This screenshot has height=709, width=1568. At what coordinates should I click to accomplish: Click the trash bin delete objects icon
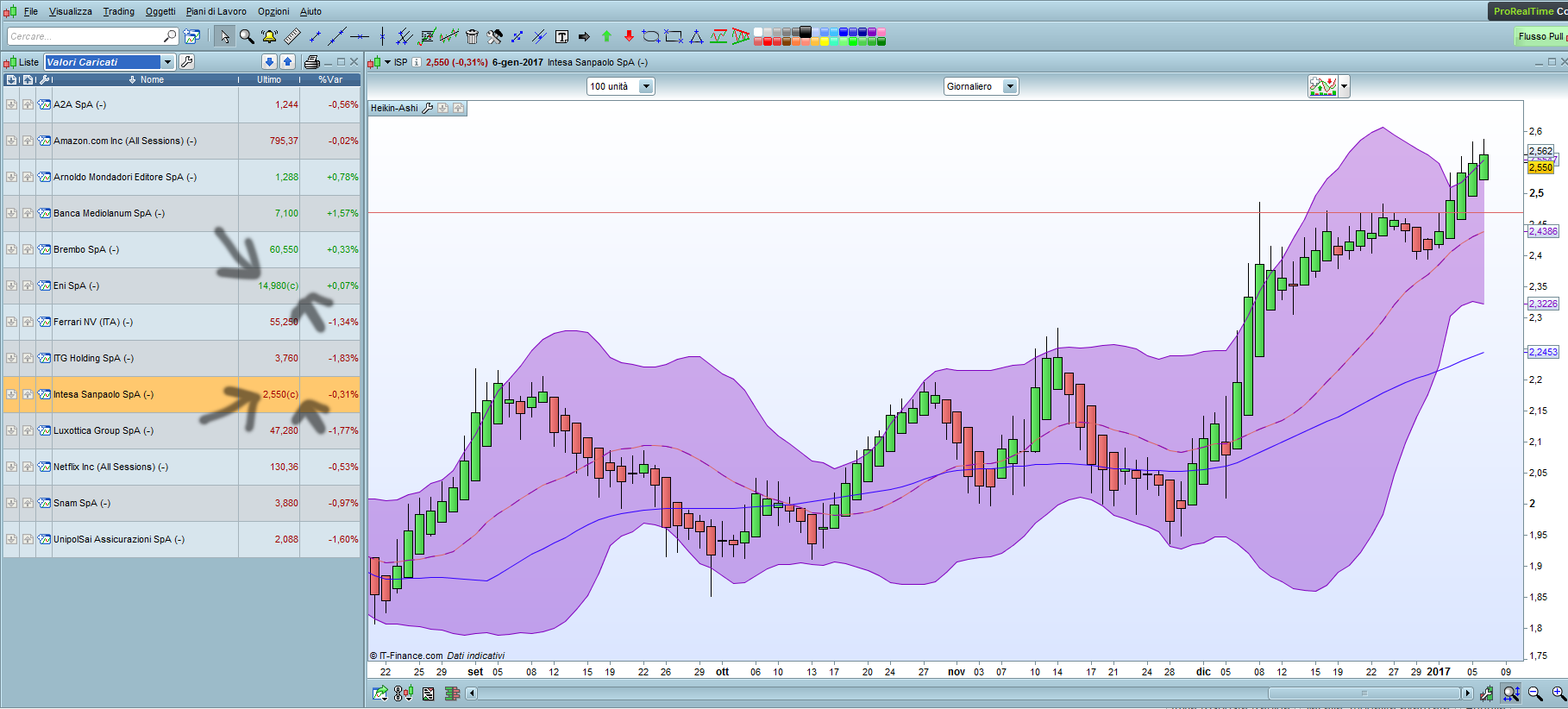(x=472, y=36)
